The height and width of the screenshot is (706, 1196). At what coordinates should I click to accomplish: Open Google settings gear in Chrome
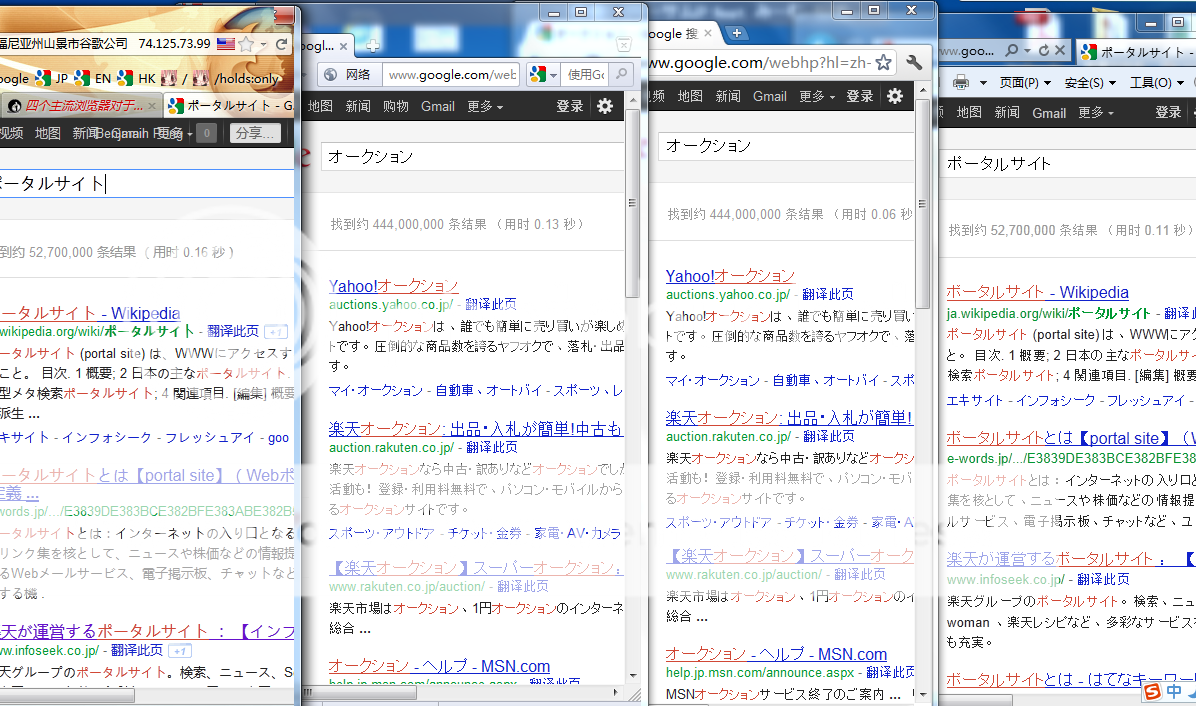pos(895,96)
